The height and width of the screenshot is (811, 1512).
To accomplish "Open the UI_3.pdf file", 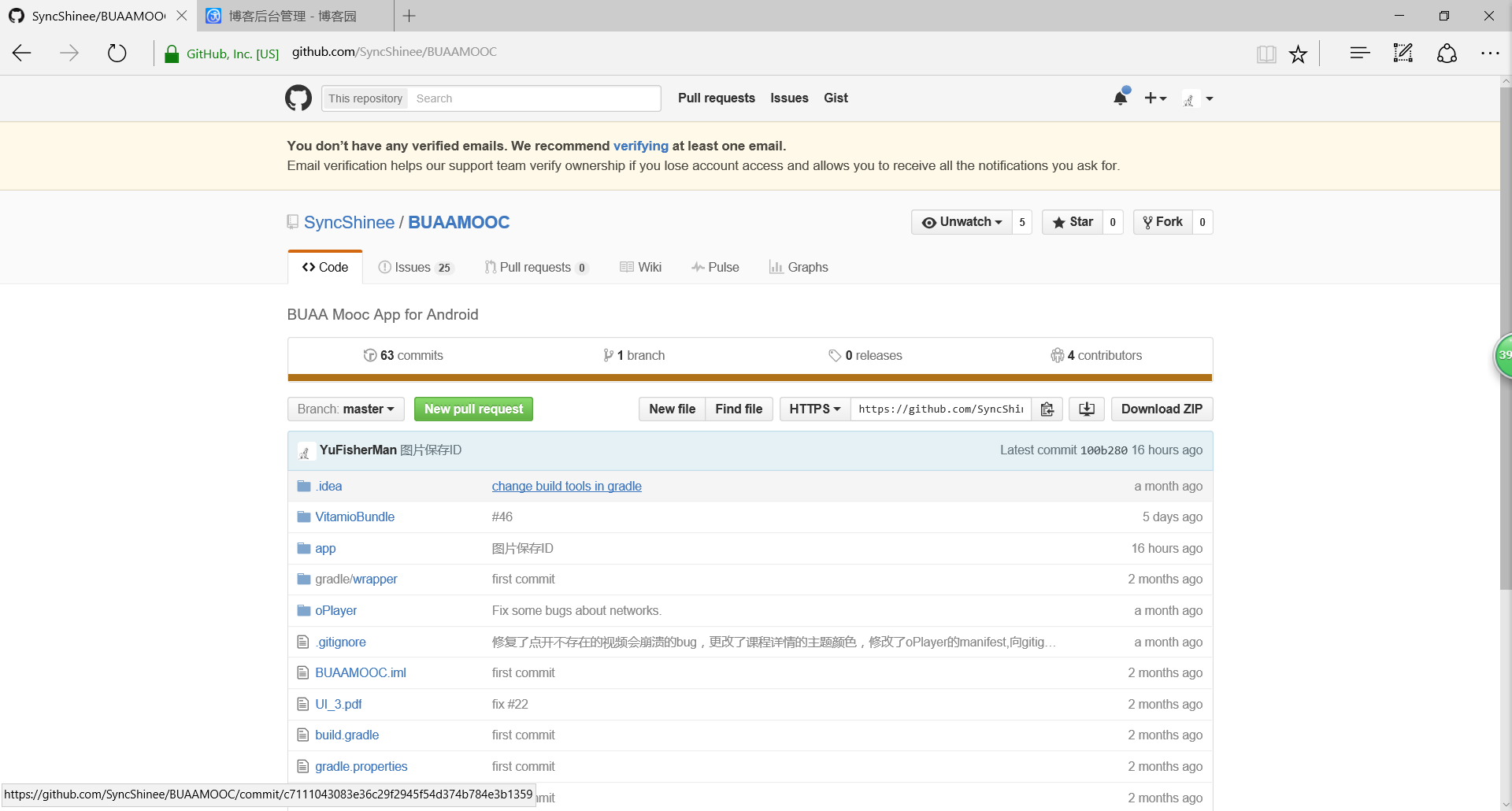I will click(x=339, y=705).
